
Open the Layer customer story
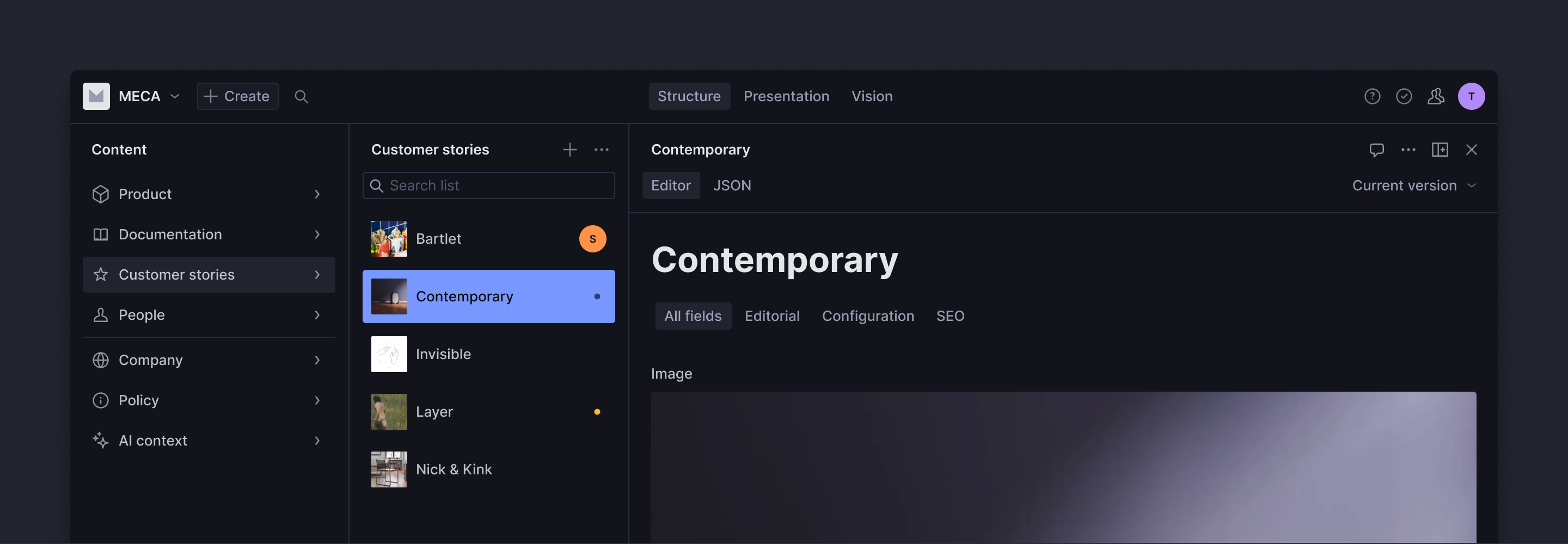tap(488, 412)
